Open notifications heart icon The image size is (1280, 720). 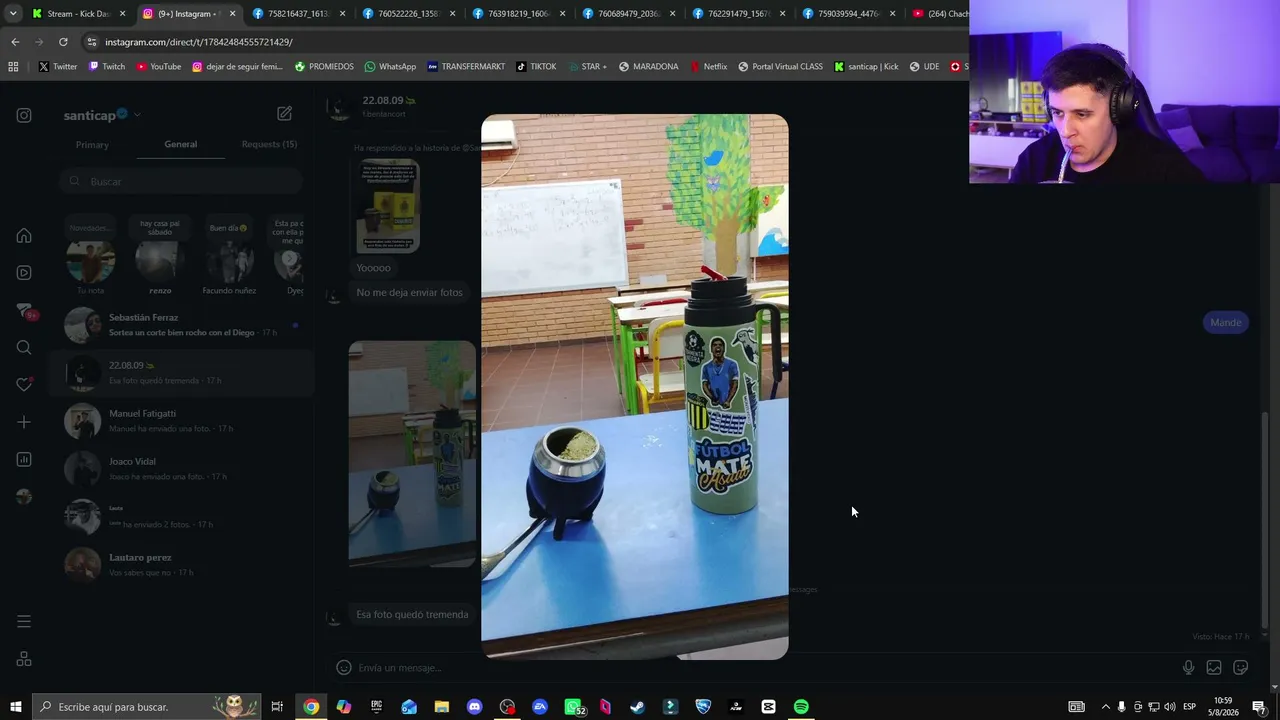pos(24,385)
